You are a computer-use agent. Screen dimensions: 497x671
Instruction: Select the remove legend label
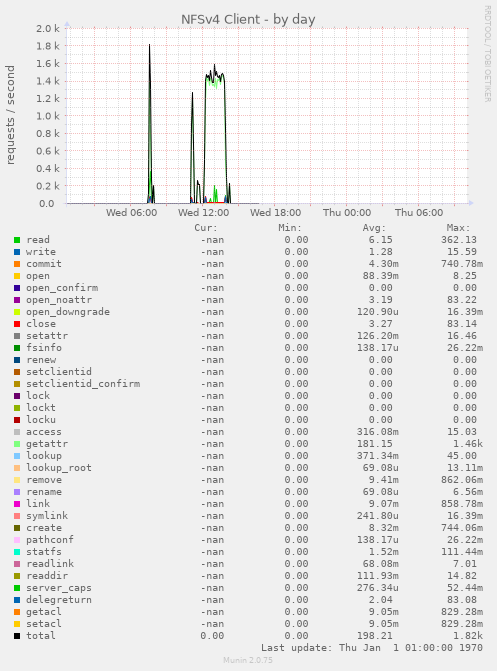point(44,480)
